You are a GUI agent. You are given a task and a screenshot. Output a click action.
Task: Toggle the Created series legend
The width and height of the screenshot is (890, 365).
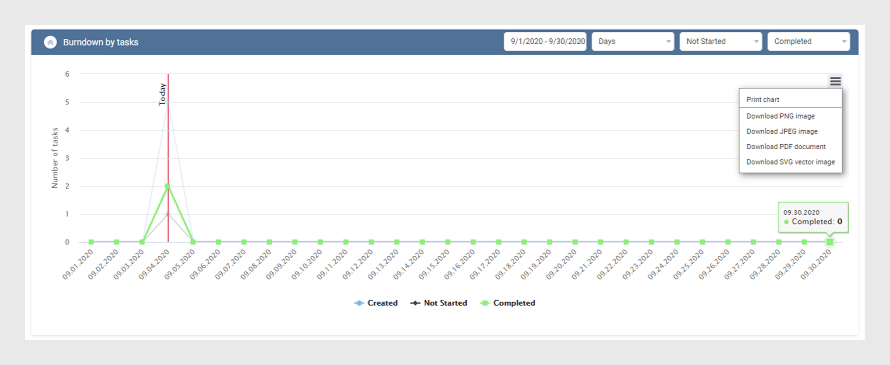click(376, 303)
